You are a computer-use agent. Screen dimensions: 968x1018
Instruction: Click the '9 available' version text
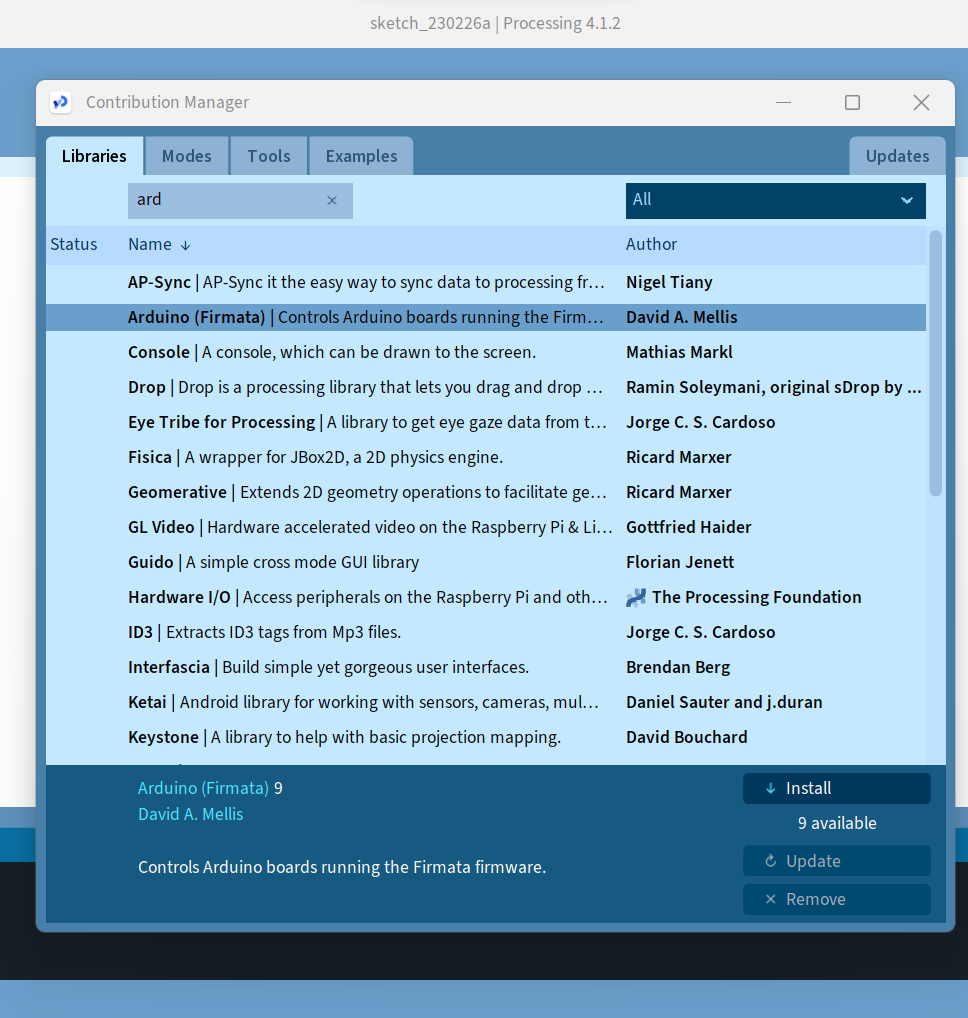(x=837, y=824)
